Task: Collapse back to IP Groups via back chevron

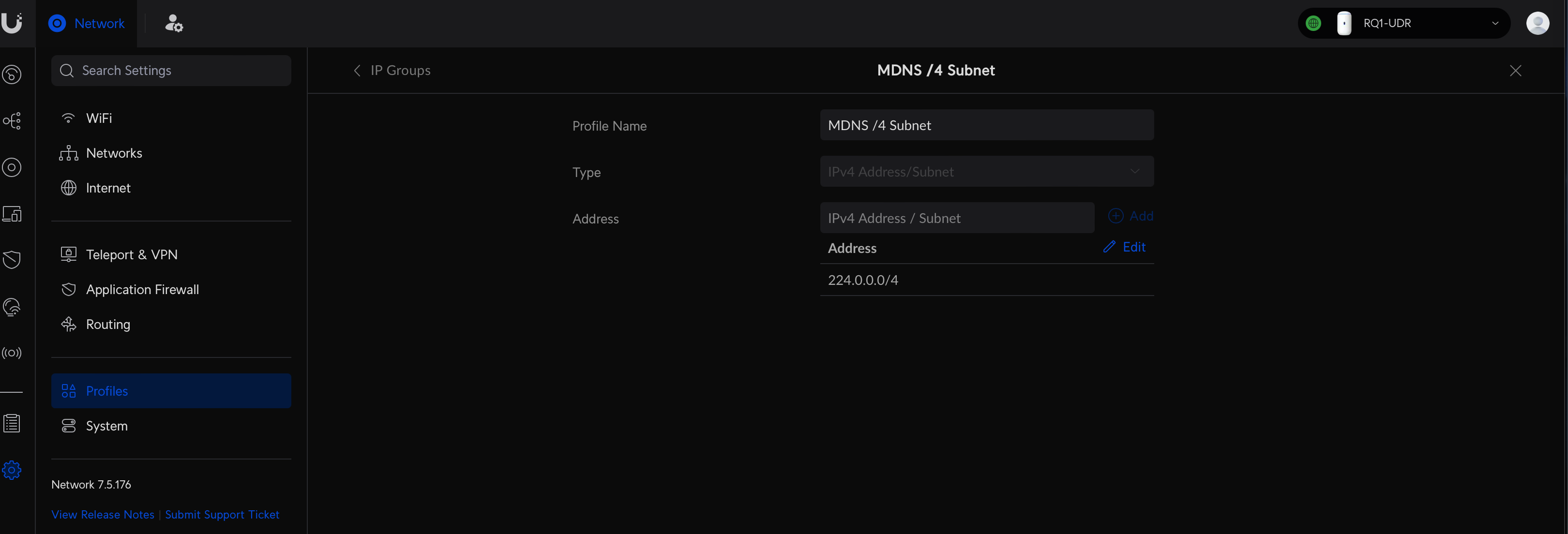Action: click(357, 70)
